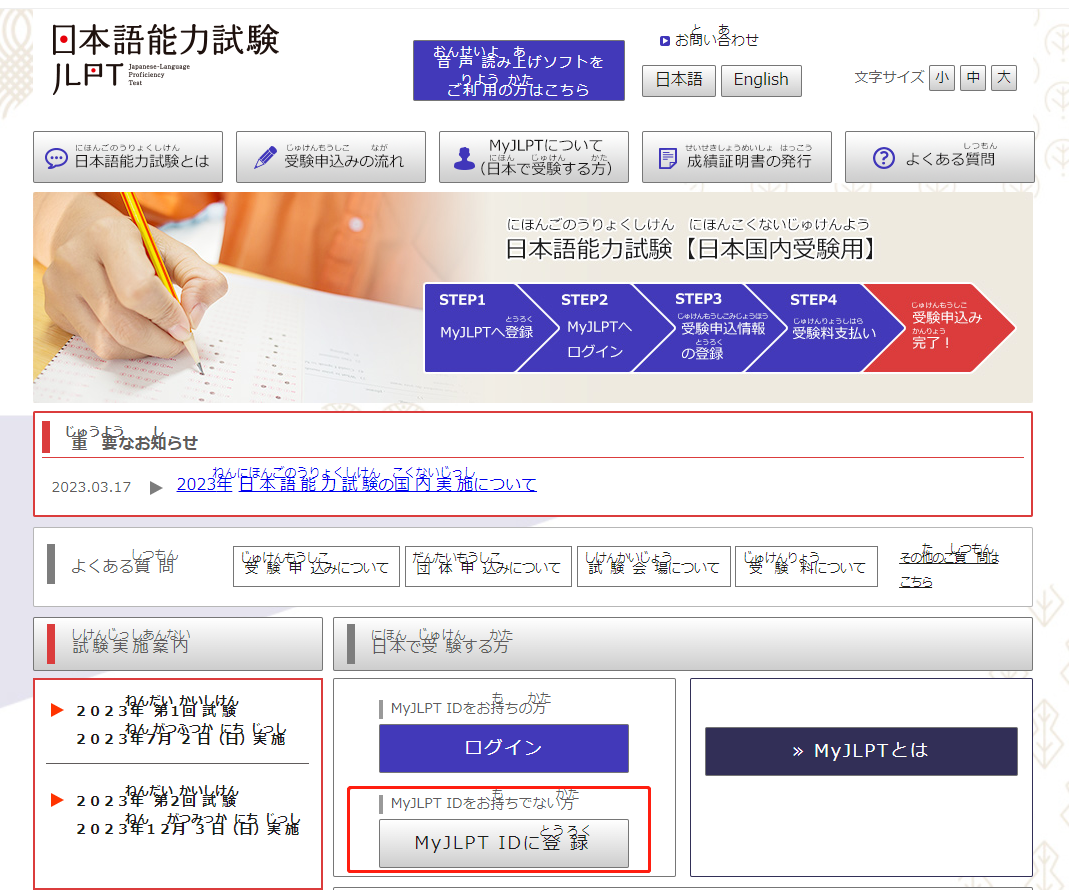Screen dimensions: 1069x890
Task: Open the お問い合わせ link
Action: tap(716, 40)
